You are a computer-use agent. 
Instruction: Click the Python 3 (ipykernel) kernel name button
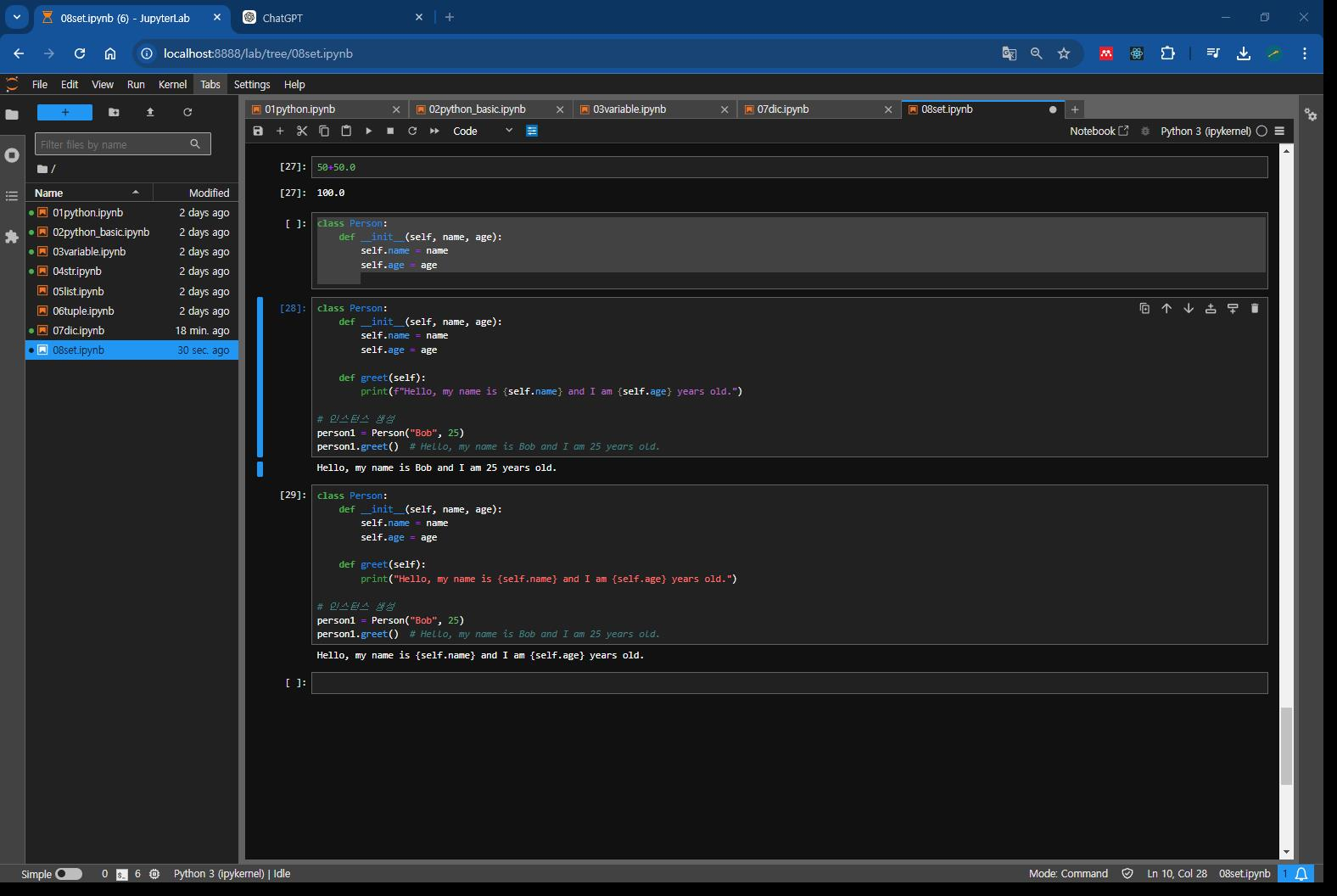(x=1205, y=131)
